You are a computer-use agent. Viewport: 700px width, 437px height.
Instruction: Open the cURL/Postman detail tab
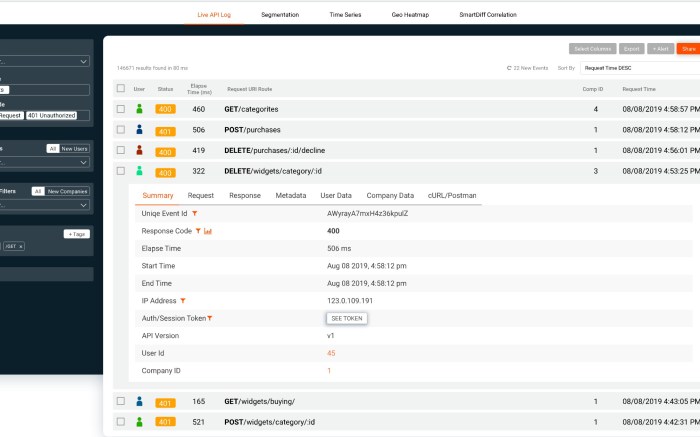point(452,196)
